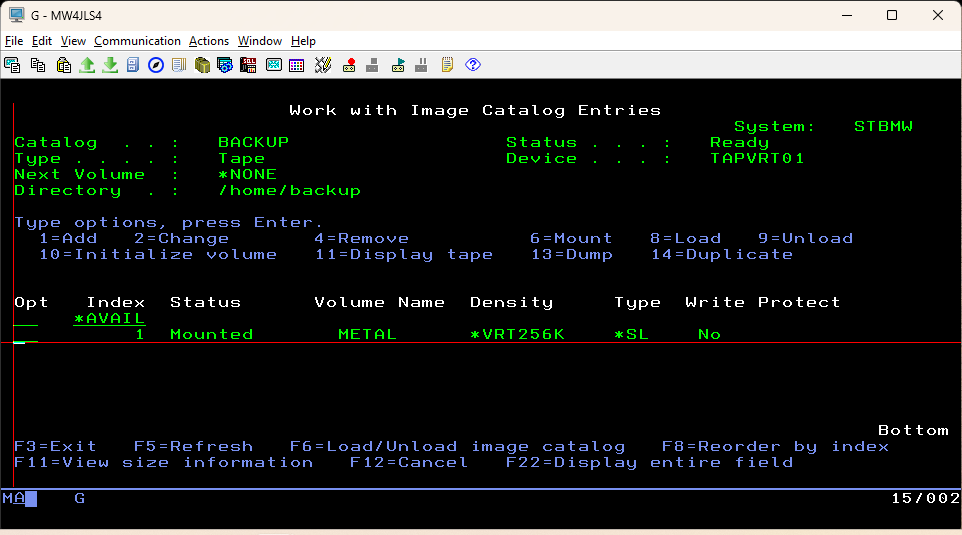Click the 14=Duplicate option text
This screenshot has height=535, width=962.
[x=722, y=254]
